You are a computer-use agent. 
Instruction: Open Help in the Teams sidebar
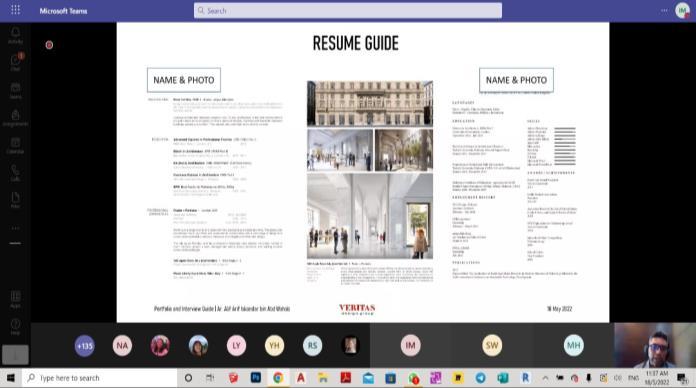[15, 327]
